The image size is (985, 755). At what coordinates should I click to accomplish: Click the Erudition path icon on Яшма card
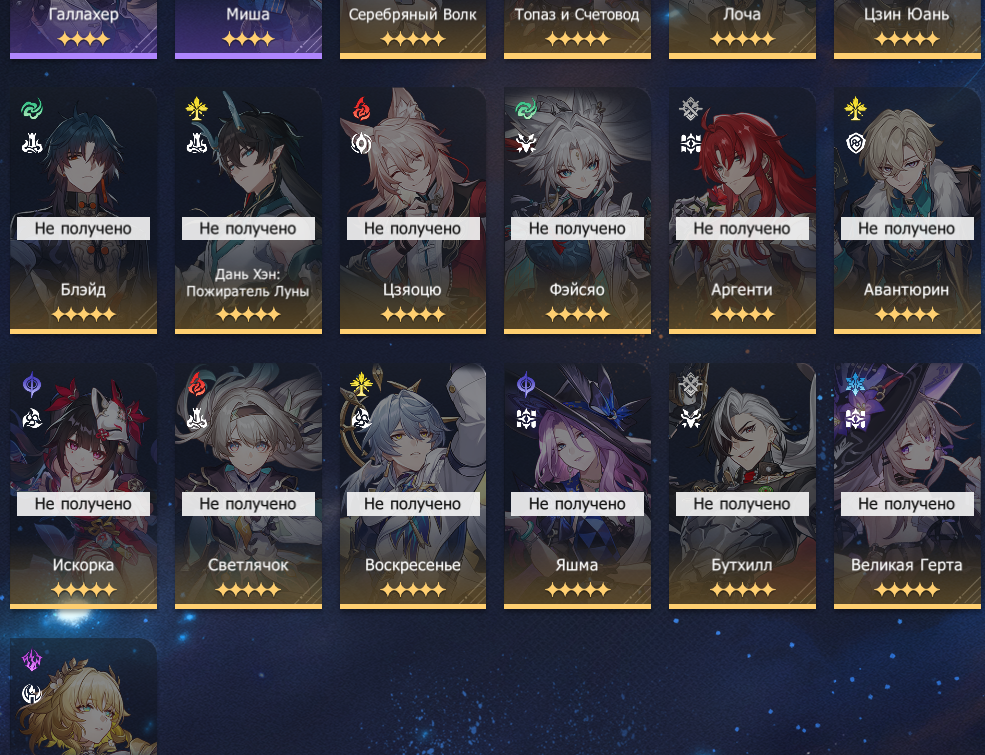coord(526,418)
